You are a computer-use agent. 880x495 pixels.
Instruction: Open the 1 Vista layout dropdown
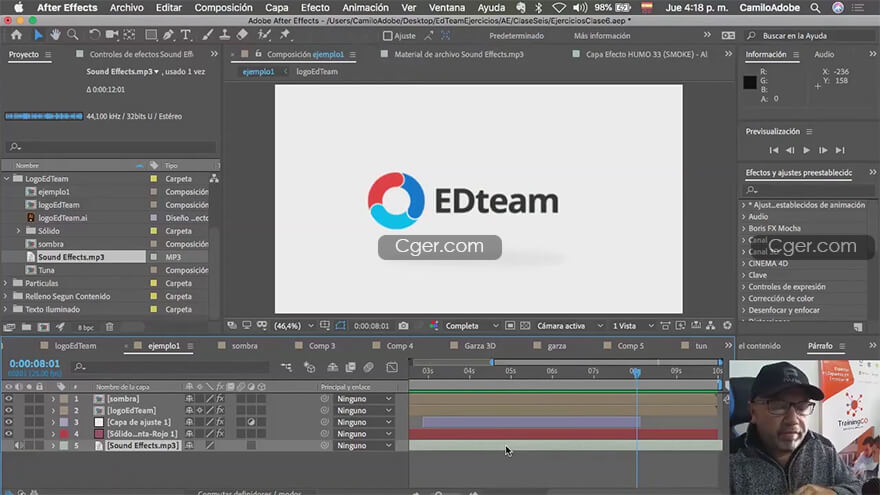(x=632, y=326)
